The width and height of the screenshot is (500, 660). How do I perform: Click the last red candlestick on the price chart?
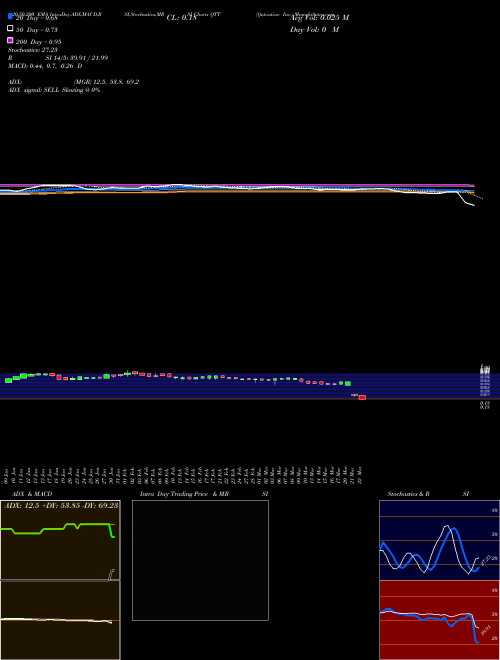click(362, 397)
